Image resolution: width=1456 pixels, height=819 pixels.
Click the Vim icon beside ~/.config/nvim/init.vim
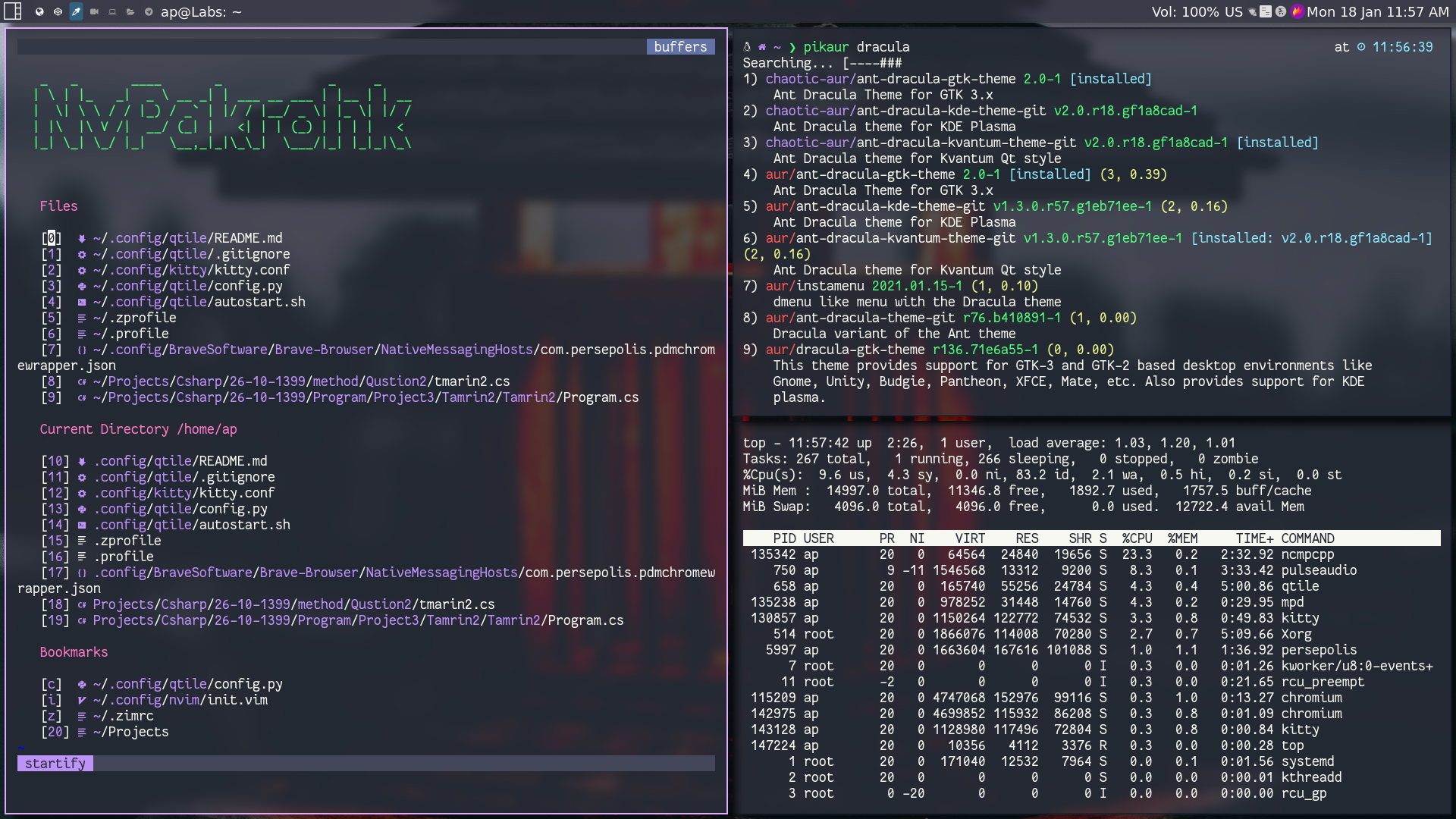[82, 700]
